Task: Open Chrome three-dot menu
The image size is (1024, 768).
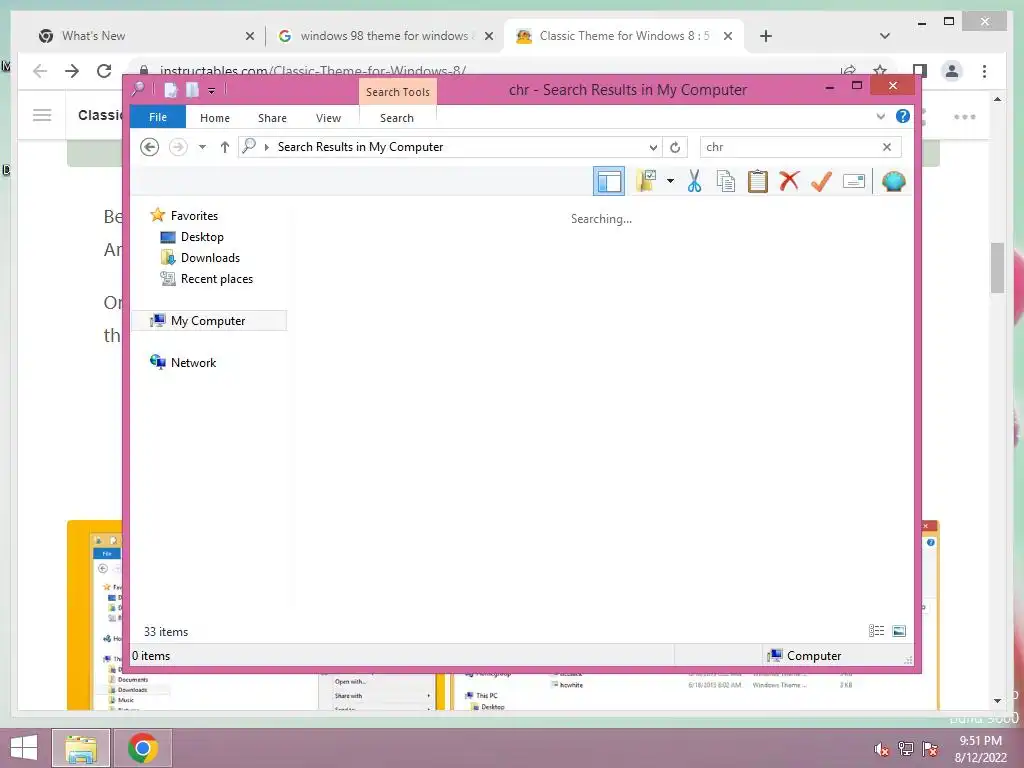Action: [984, 71]
